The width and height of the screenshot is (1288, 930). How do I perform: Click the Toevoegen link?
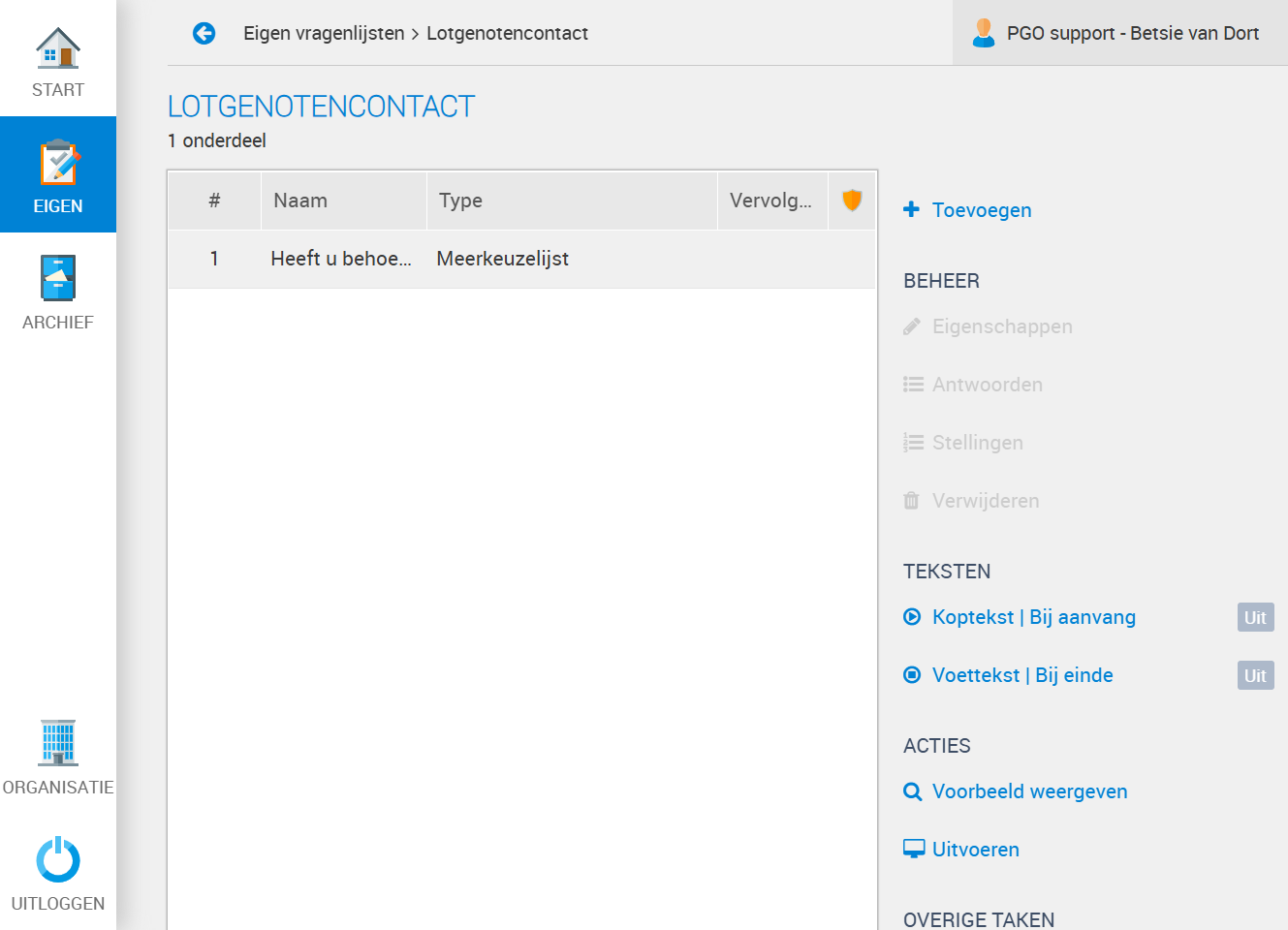click(x=982, y=210)
